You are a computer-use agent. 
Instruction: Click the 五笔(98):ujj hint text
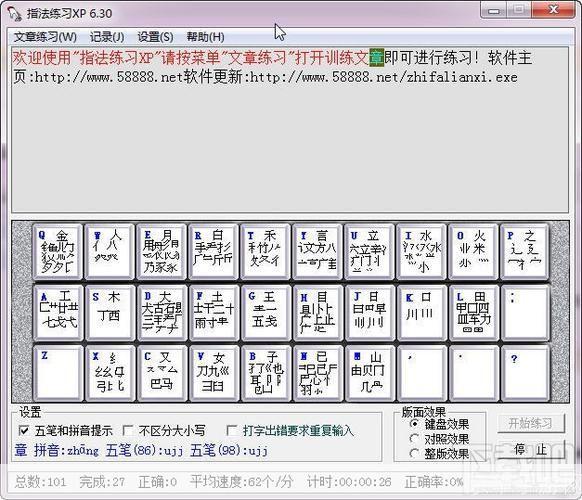click(x=229, y=451)
